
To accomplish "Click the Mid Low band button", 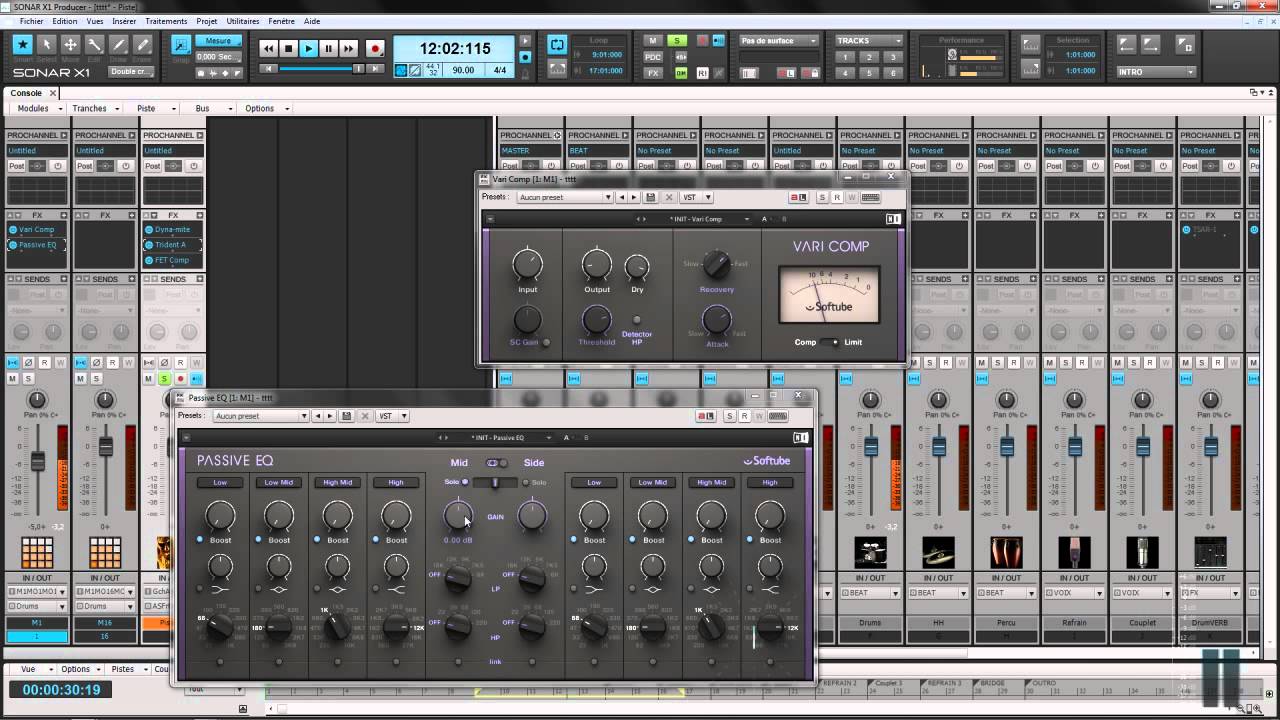I will click(x=220, y=482).
